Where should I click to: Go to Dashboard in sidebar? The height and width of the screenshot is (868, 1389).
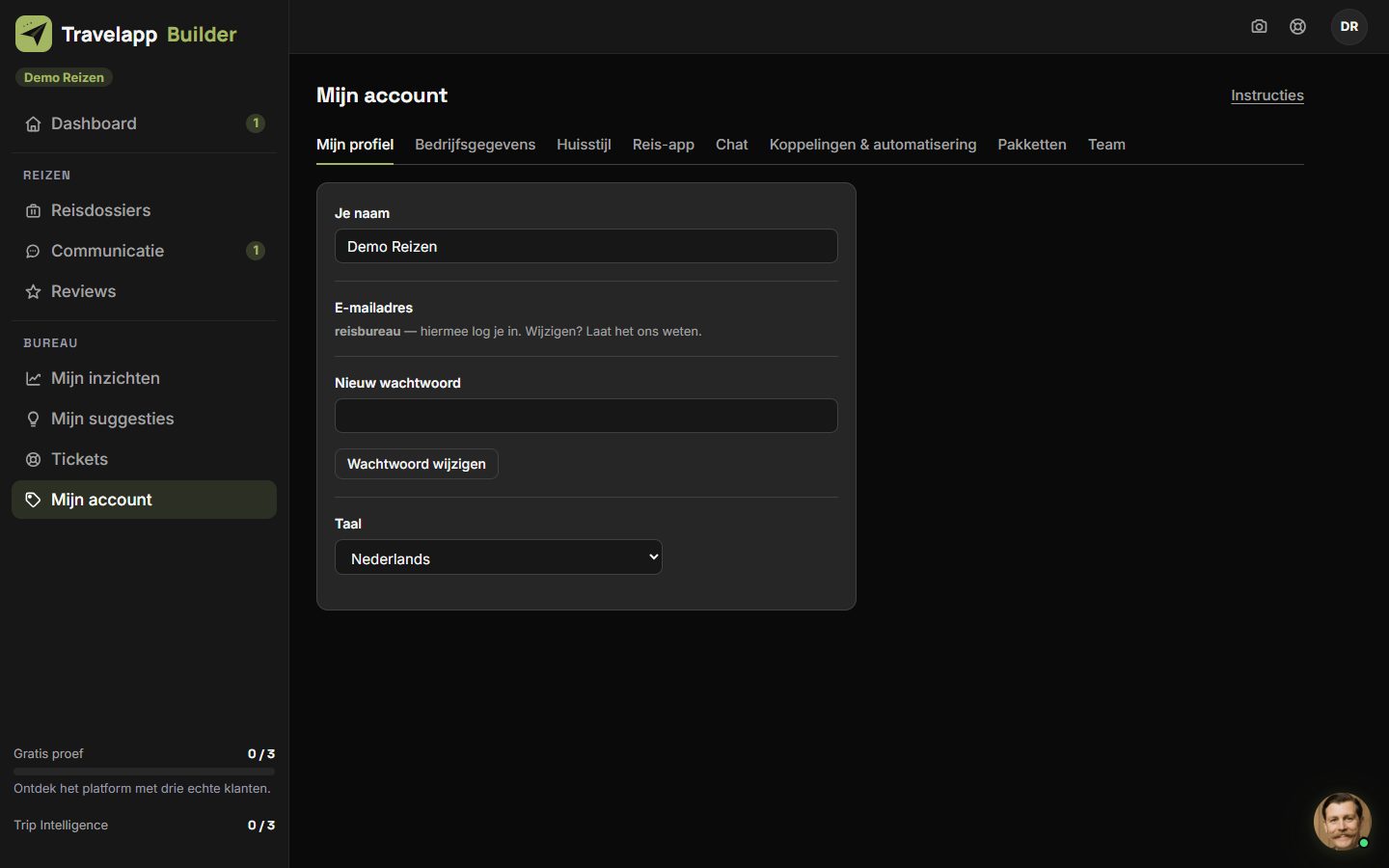[144, 123]
